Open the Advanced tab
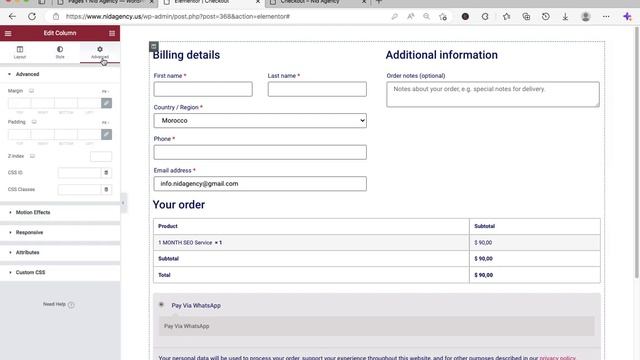This screenshot has width=640, height=360. (100, 52)
